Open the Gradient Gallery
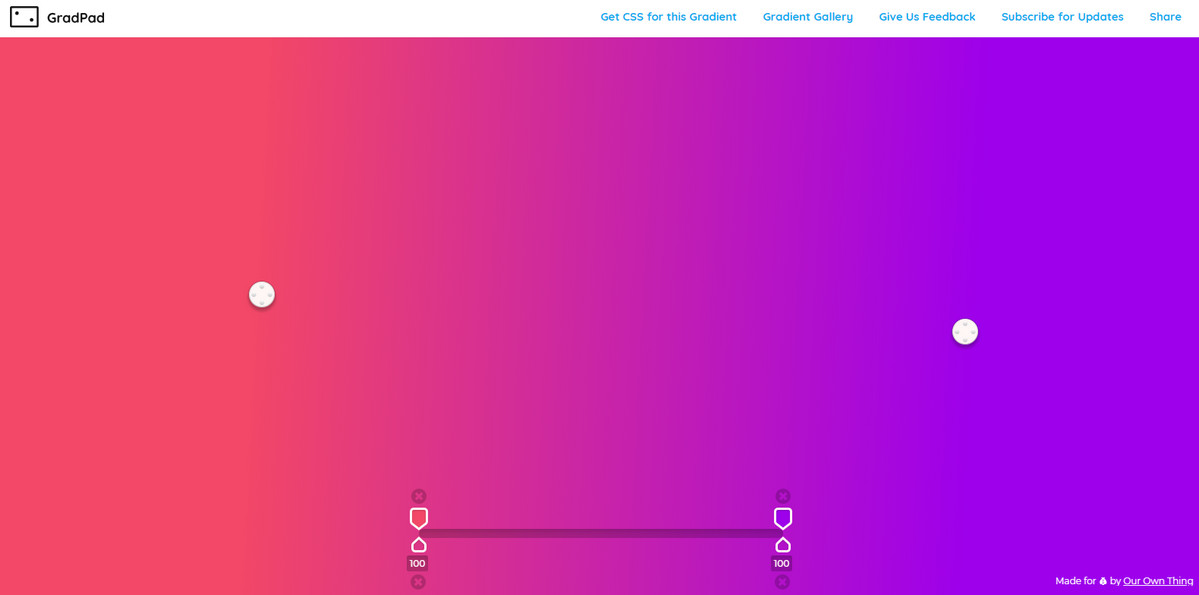1199x595 pixels. point(807,17)
